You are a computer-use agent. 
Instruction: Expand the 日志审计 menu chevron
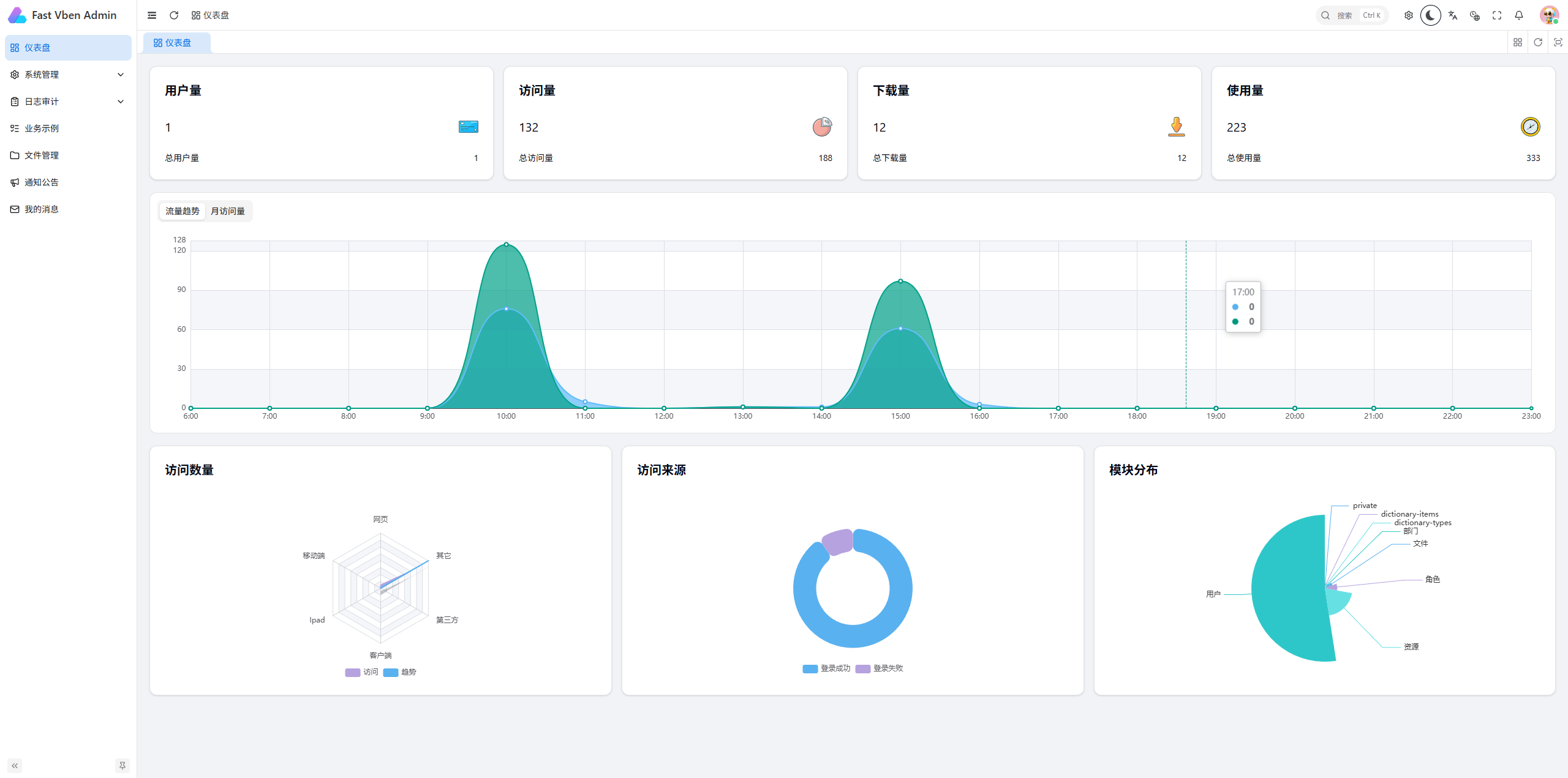(x=121, y=102)
